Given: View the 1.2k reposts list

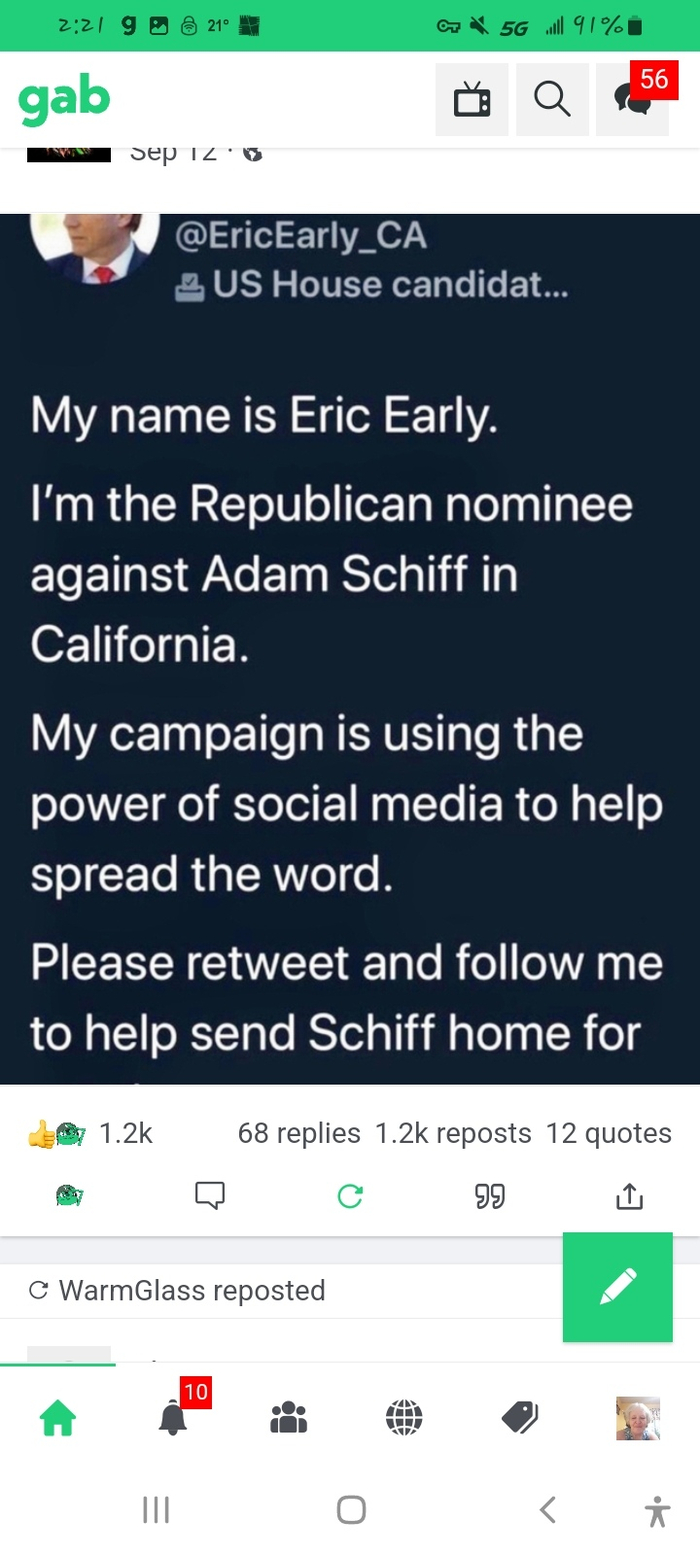Looking at the screenshot, I should (x=453, y=1133).
